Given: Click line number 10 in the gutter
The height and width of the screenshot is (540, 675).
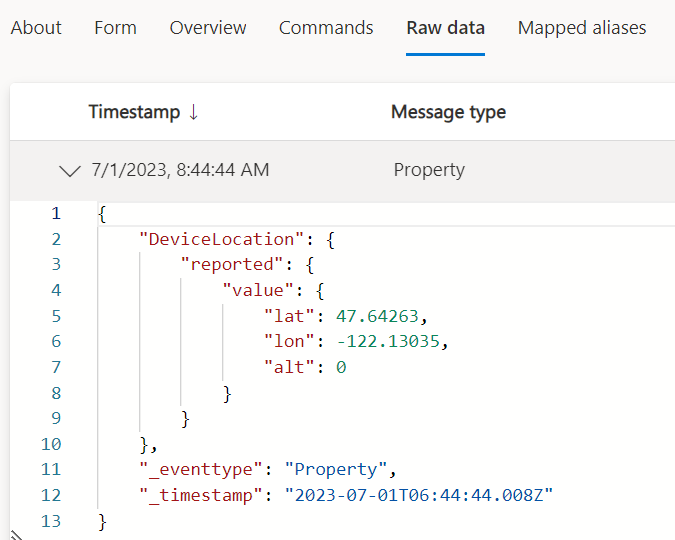Looking at the screenshot, I should [x=51, y=444].
